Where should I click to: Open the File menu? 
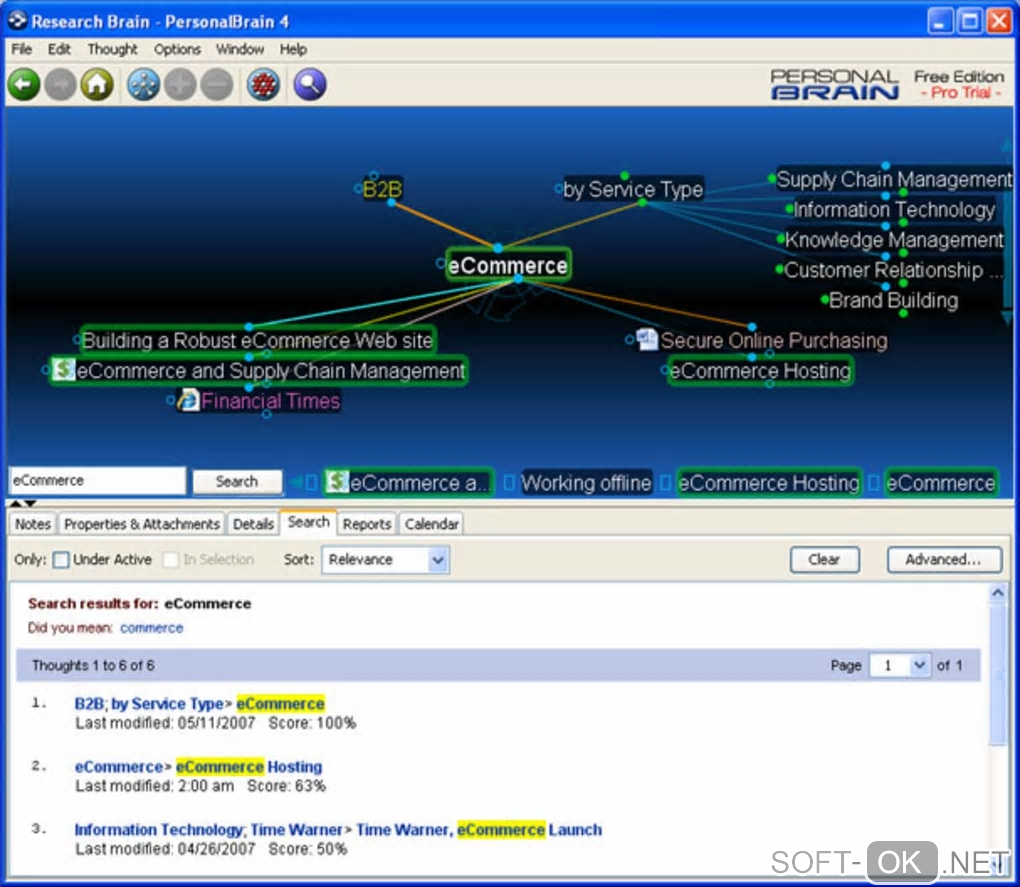[x=21, y=49]
